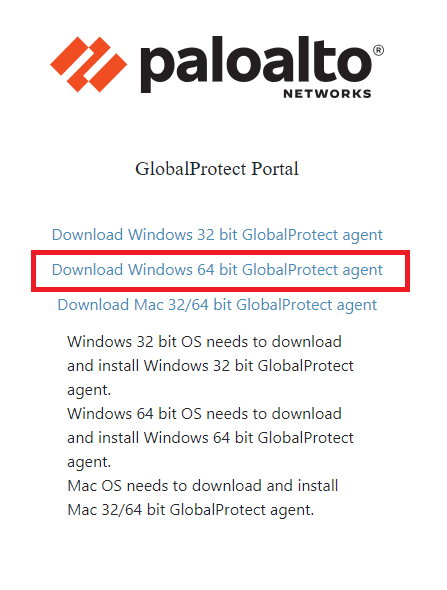The image size is (447, 590).
Task: Click 'agent.' after the Windows 32 bit instruction
Action: point(89,391)
